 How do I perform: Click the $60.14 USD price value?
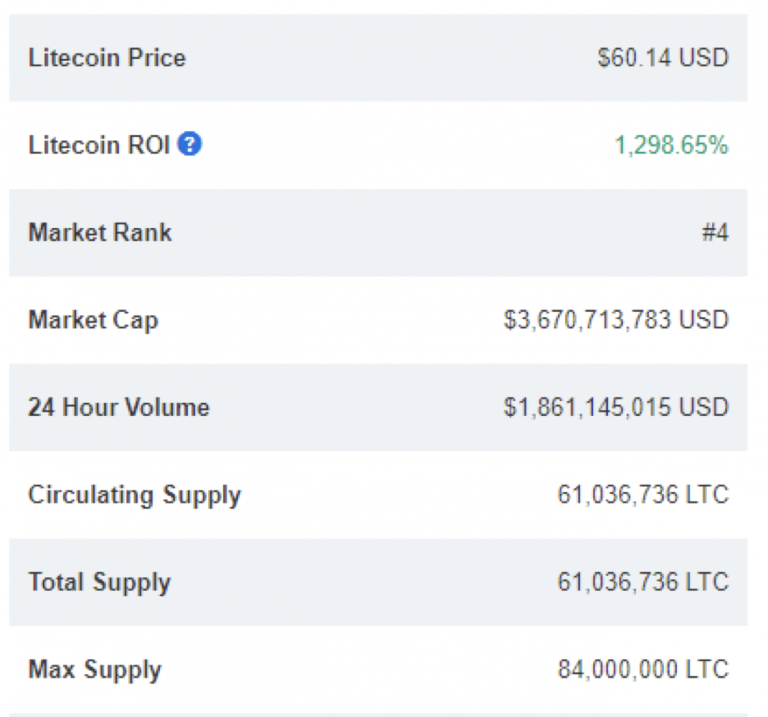click(663, 58)
